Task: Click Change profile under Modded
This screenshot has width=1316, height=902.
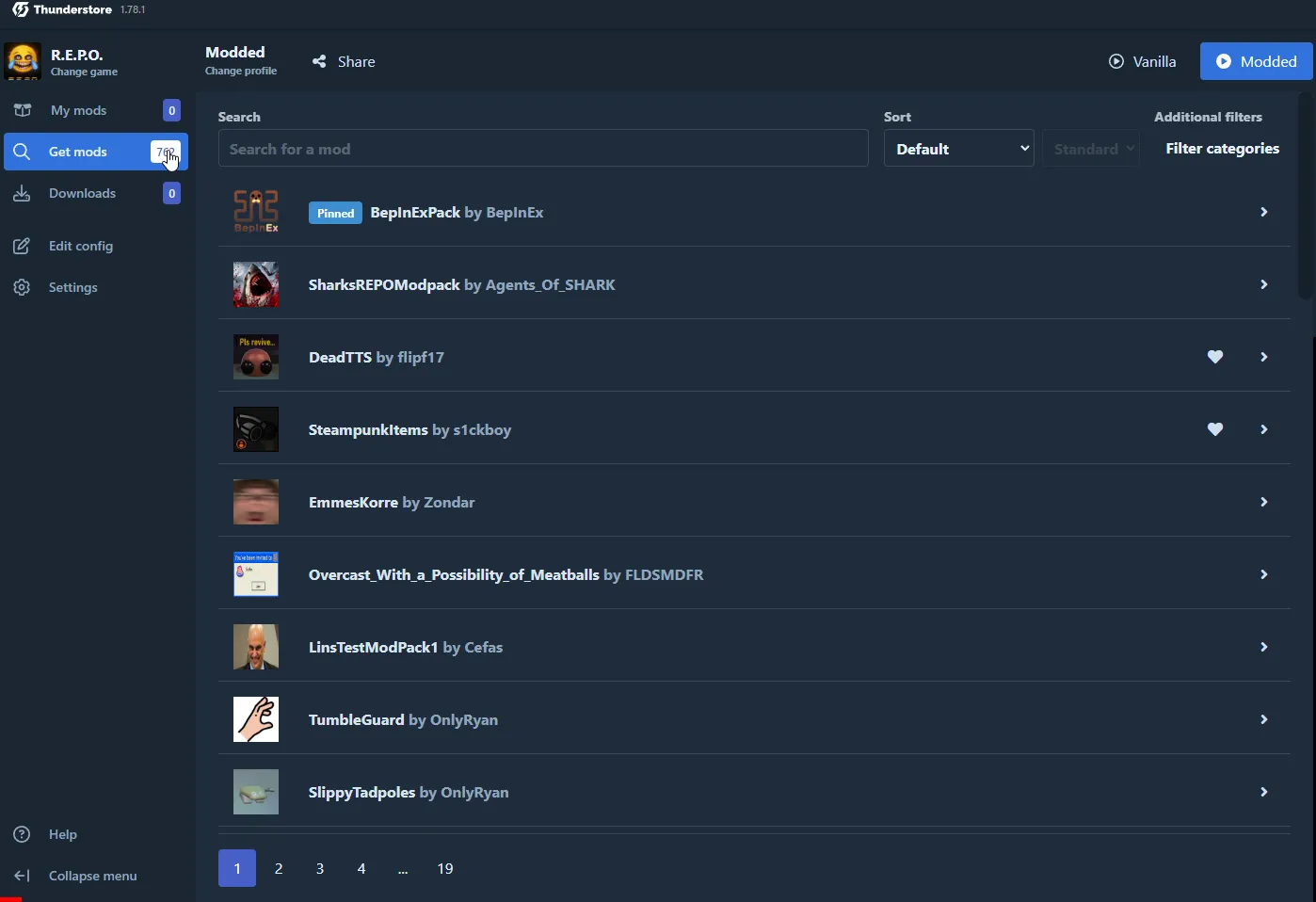Action: tap(240, 71)
